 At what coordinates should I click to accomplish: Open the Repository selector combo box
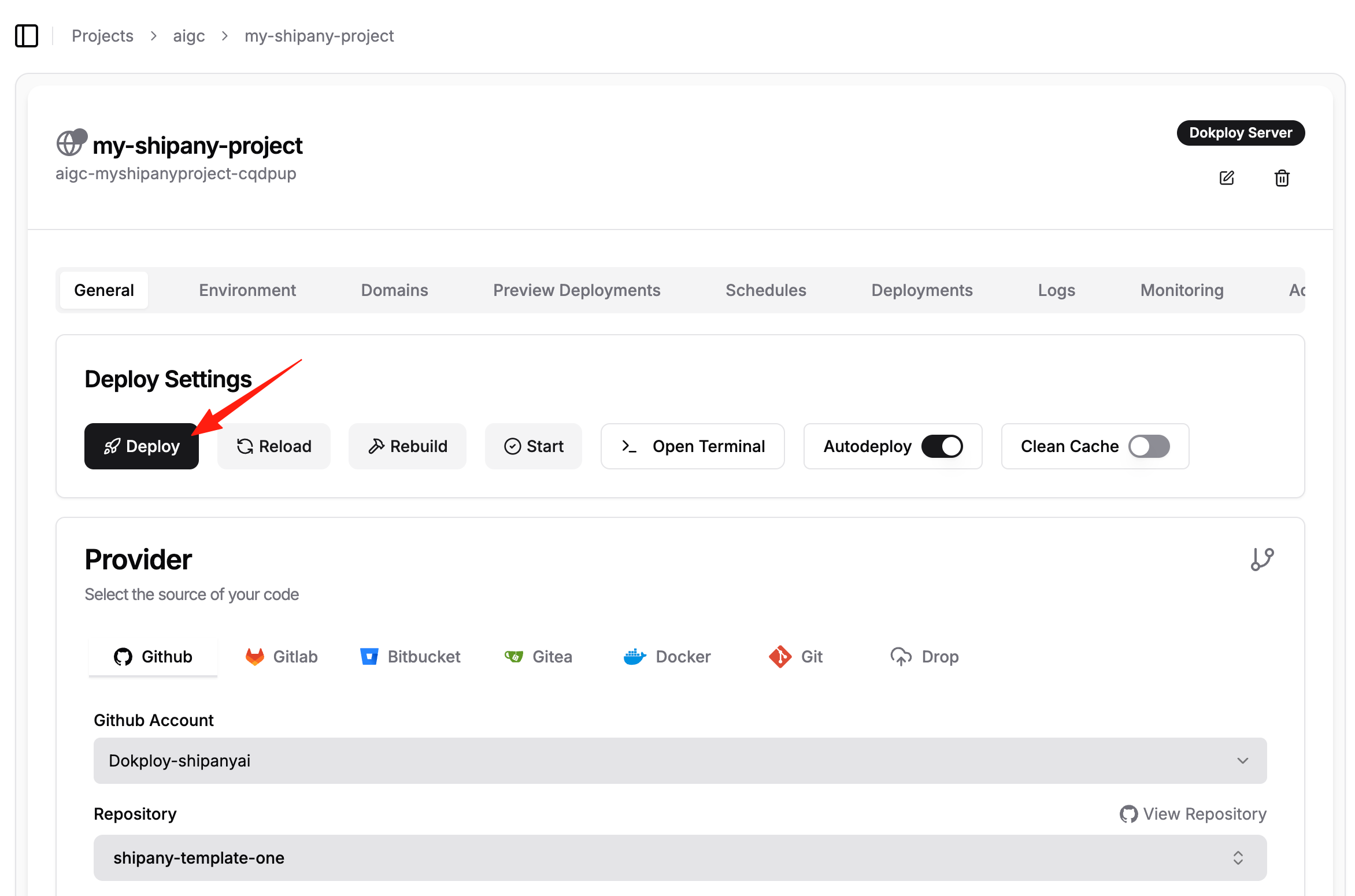(680, 858)
